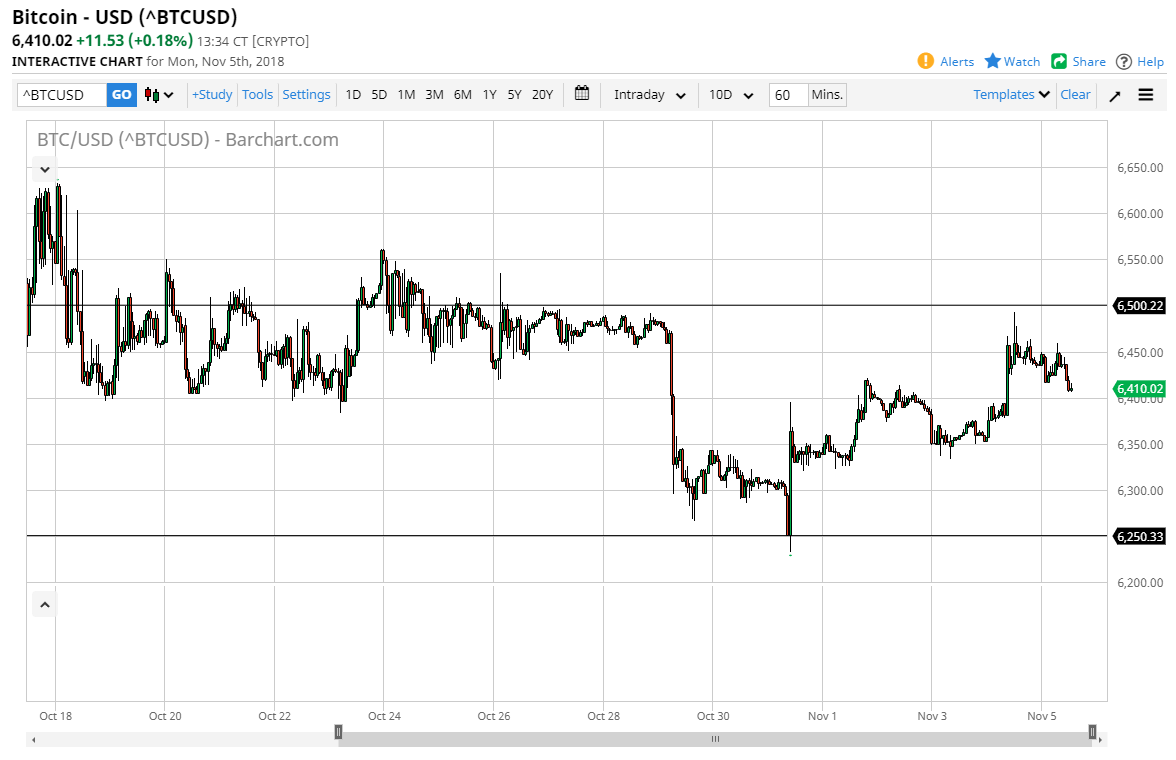This screenshot has width=1176, height=760.
Task: Open the 10D time range dropdown
Action: (731, 95)
